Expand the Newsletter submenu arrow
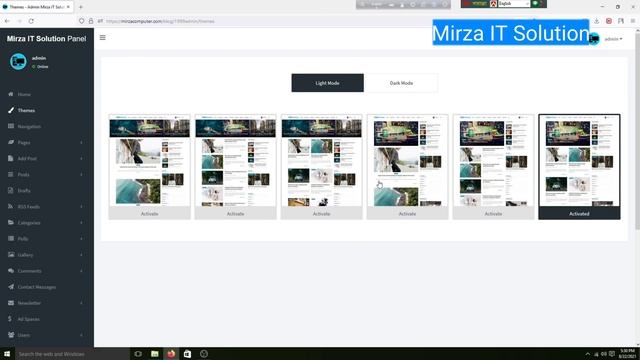This screenshot has height=360, width=640. [81, 303]
